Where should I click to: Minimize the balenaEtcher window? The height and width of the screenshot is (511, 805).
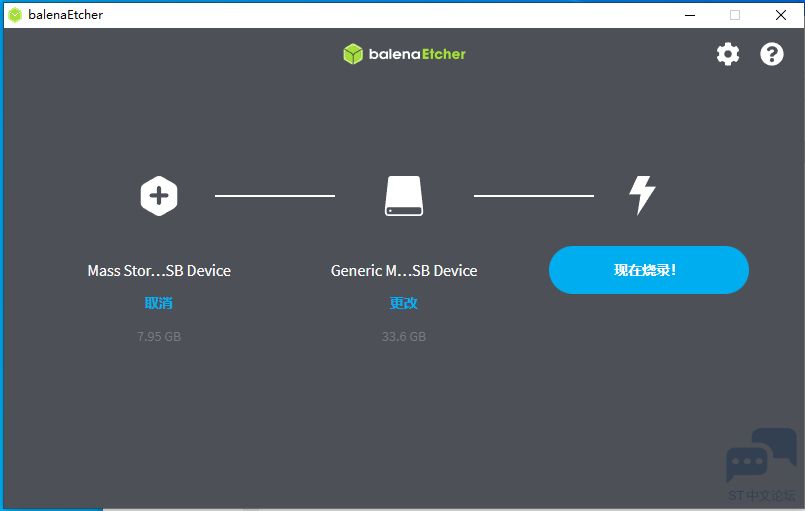click(690, 15)
